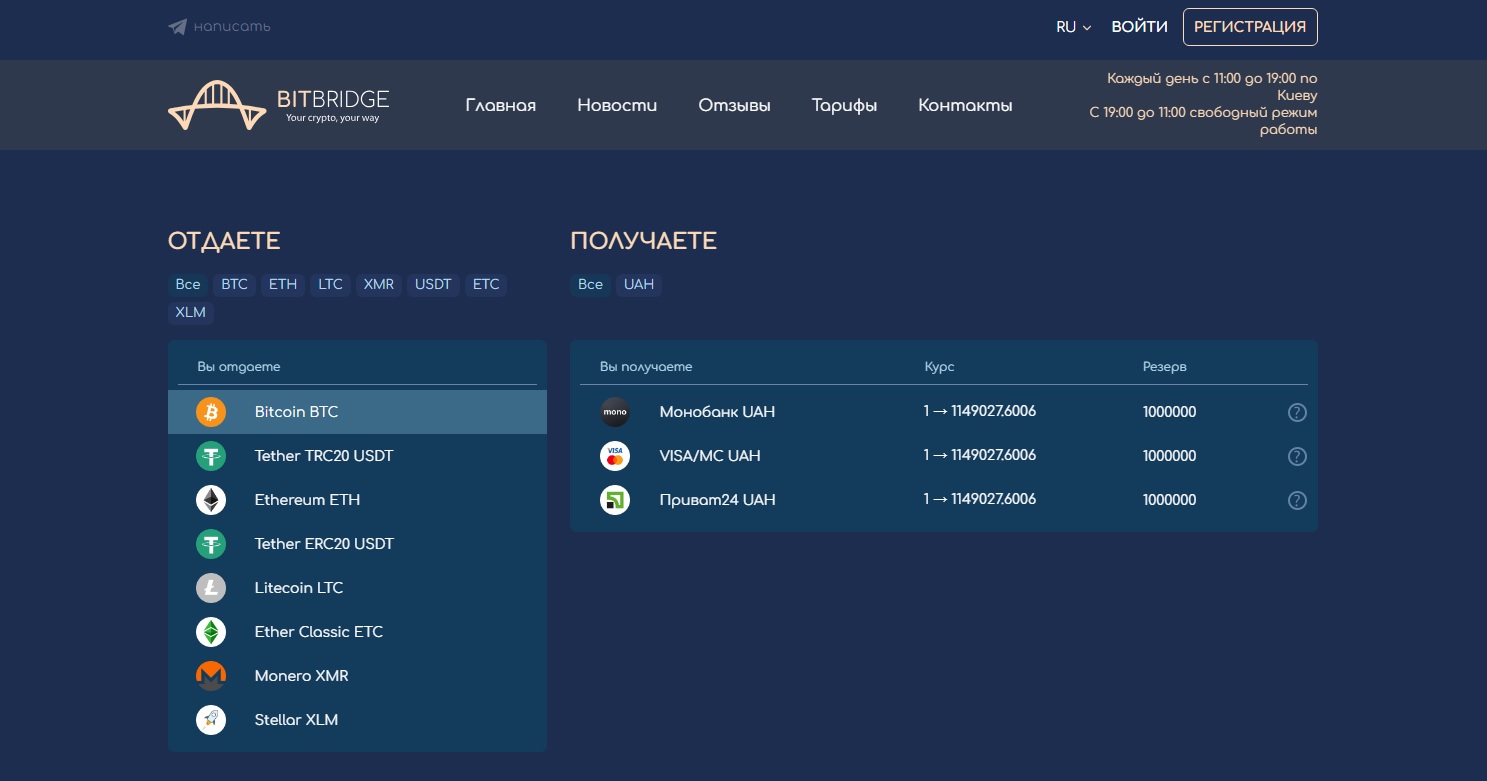This screenshot has width=1487, height=781.
Task: Open help icon in VISA/MC UAH row
Action: point(1297,457)
